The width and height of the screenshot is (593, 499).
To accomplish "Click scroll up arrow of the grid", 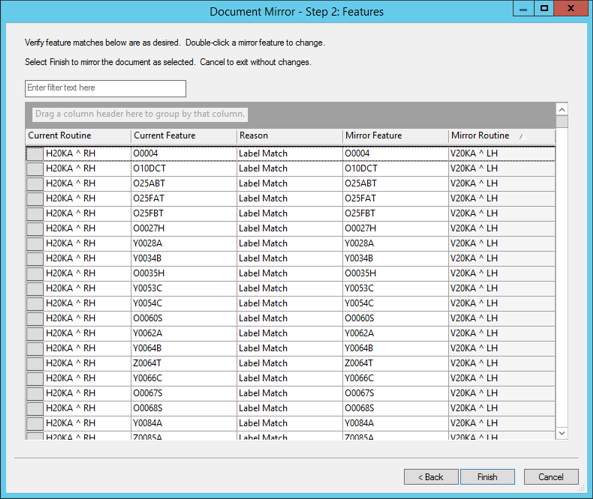I will point(562,109).
